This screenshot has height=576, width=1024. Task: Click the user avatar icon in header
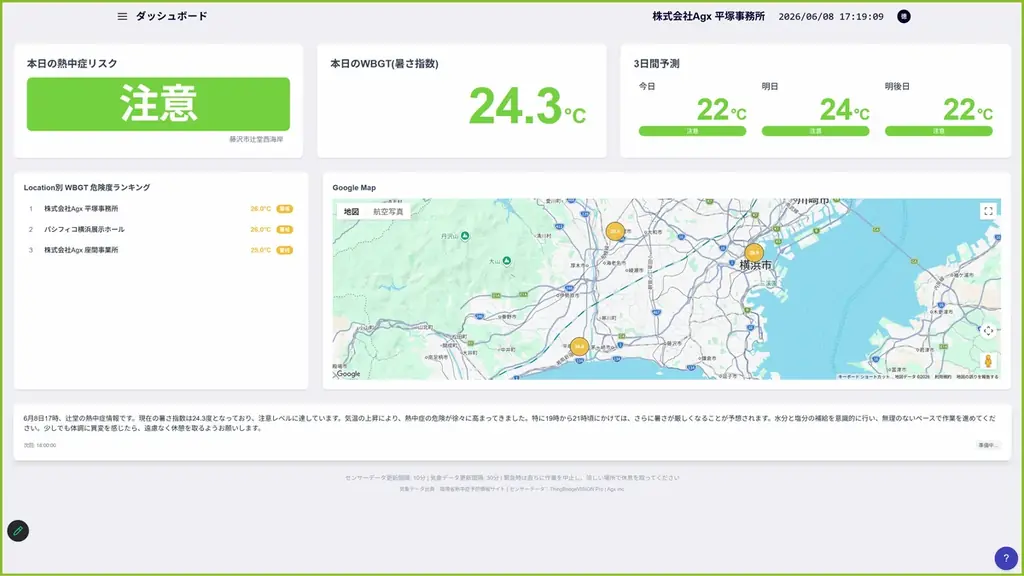(904, 16)
